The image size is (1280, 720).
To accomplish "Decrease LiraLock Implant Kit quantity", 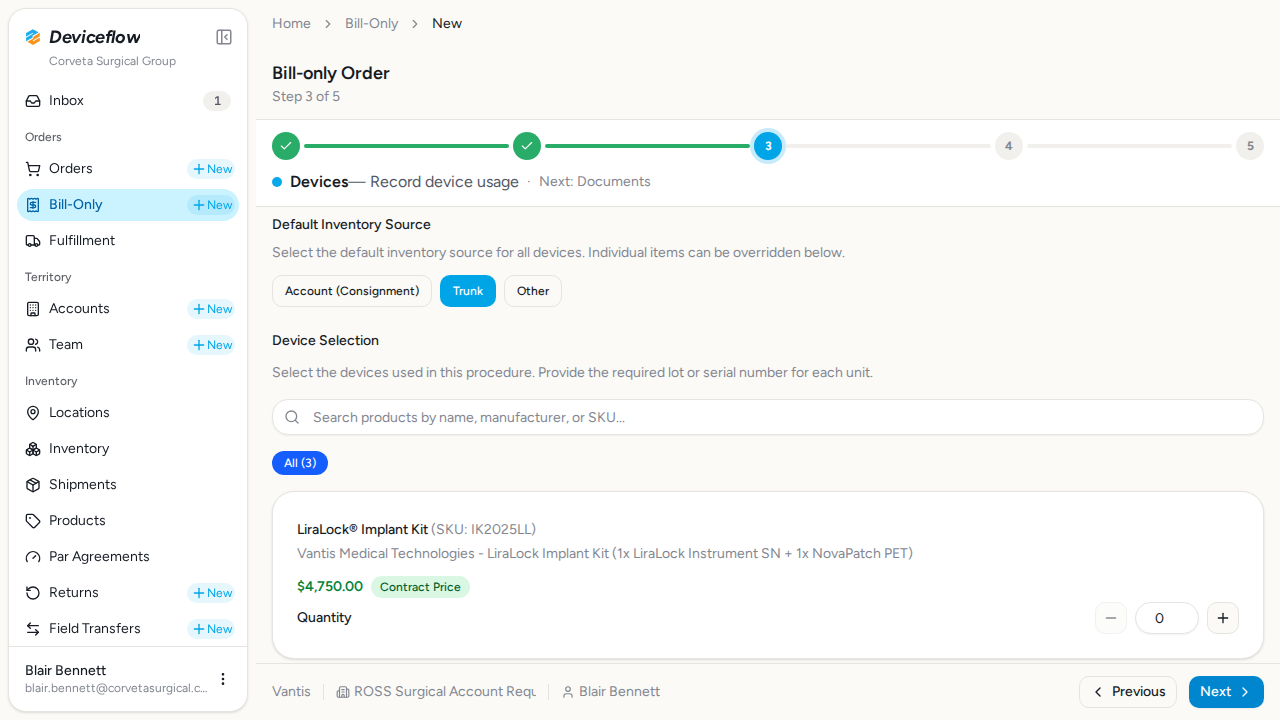I will tap(1111, 618).
